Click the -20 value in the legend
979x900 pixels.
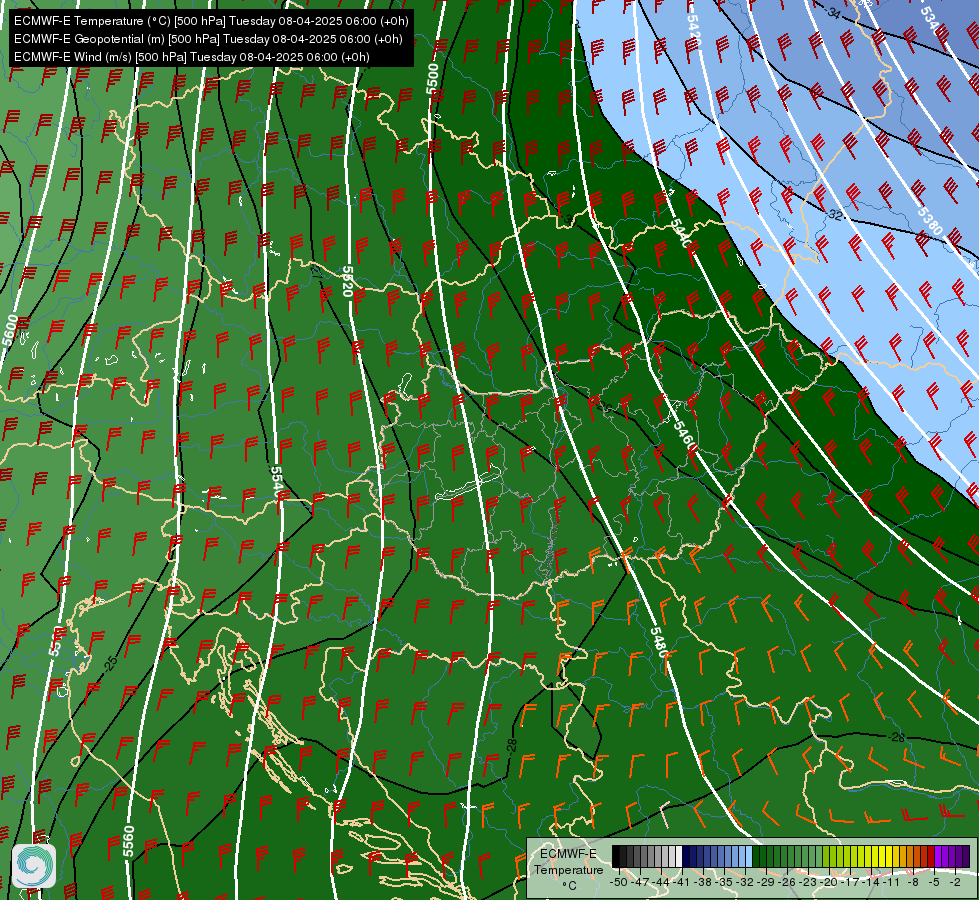[x=829, y=882]
